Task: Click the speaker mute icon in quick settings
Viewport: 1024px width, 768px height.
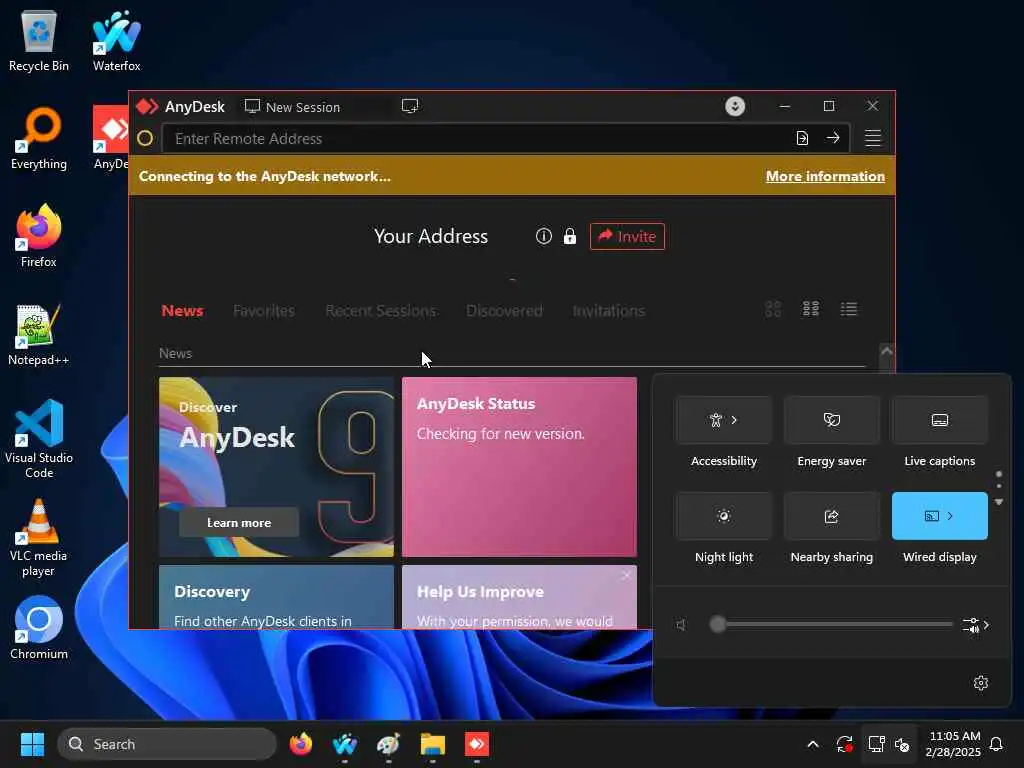Action: point(681,625)
